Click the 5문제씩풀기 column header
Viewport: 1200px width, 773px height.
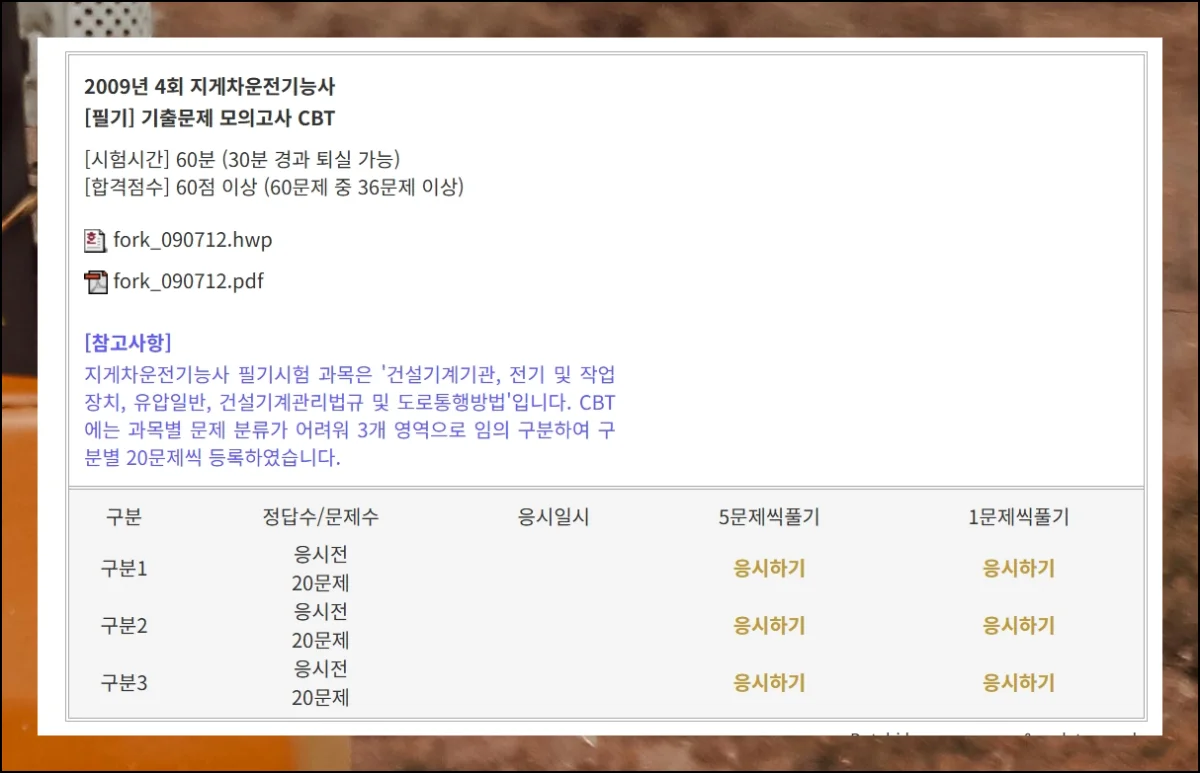pyautogui.click(x=769, y=518)
